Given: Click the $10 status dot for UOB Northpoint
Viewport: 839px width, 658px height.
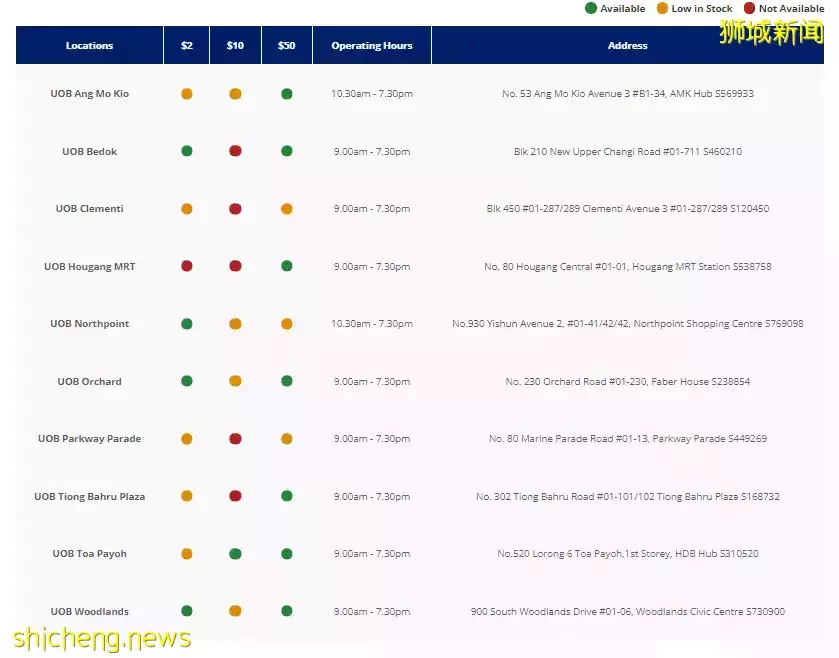Looking at the screenshot, I should pos(235,324).
